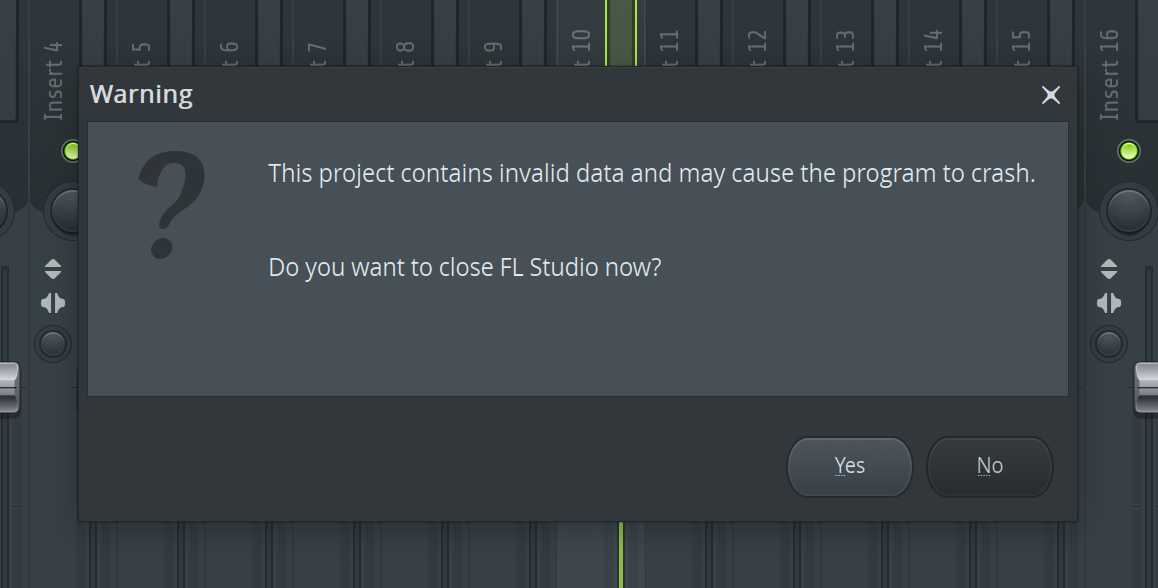Click the Insert 16 stereo separation knob

1109,343
